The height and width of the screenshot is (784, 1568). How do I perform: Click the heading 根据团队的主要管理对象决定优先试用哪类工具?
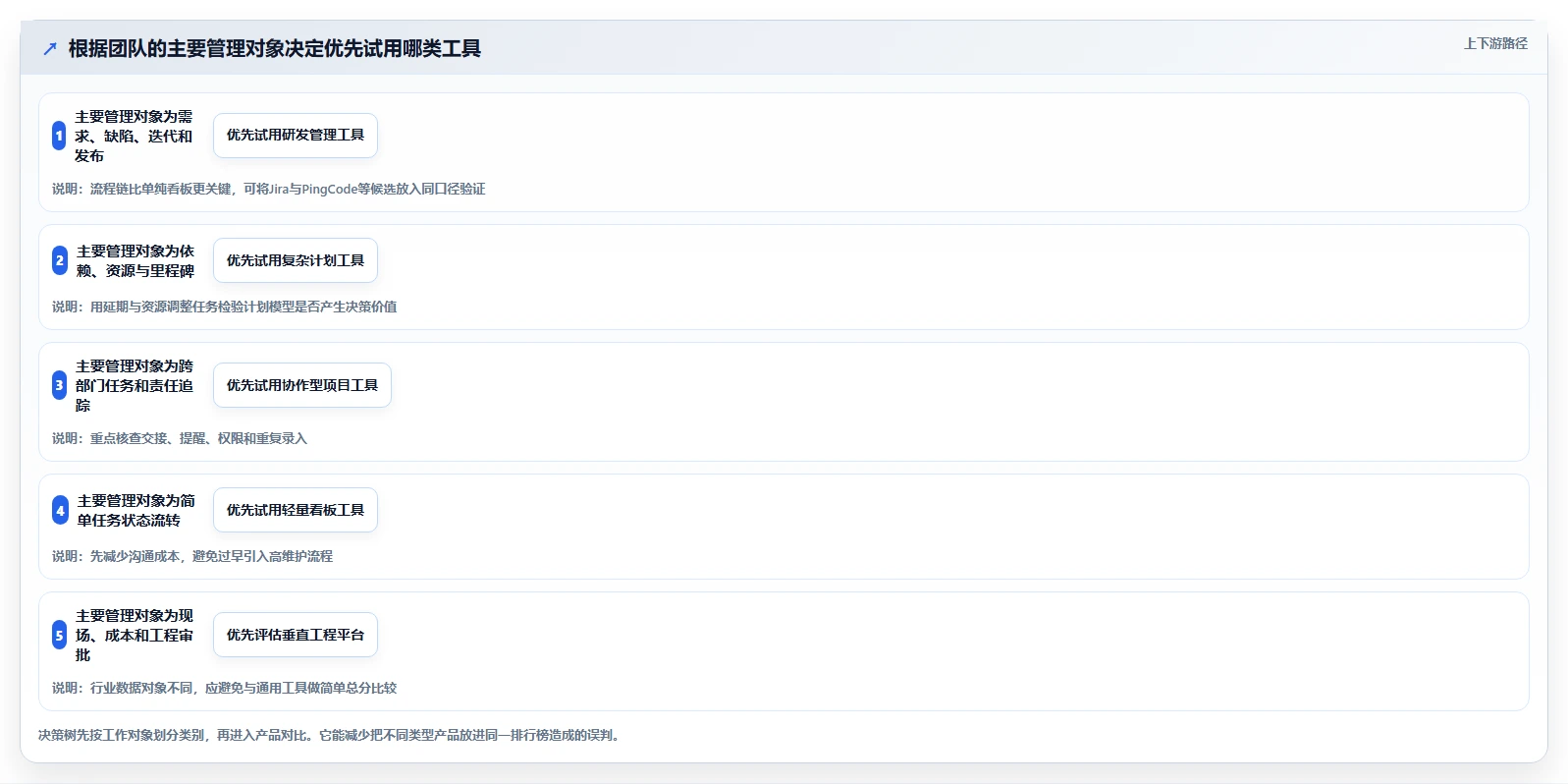click(x=275, y=48)
